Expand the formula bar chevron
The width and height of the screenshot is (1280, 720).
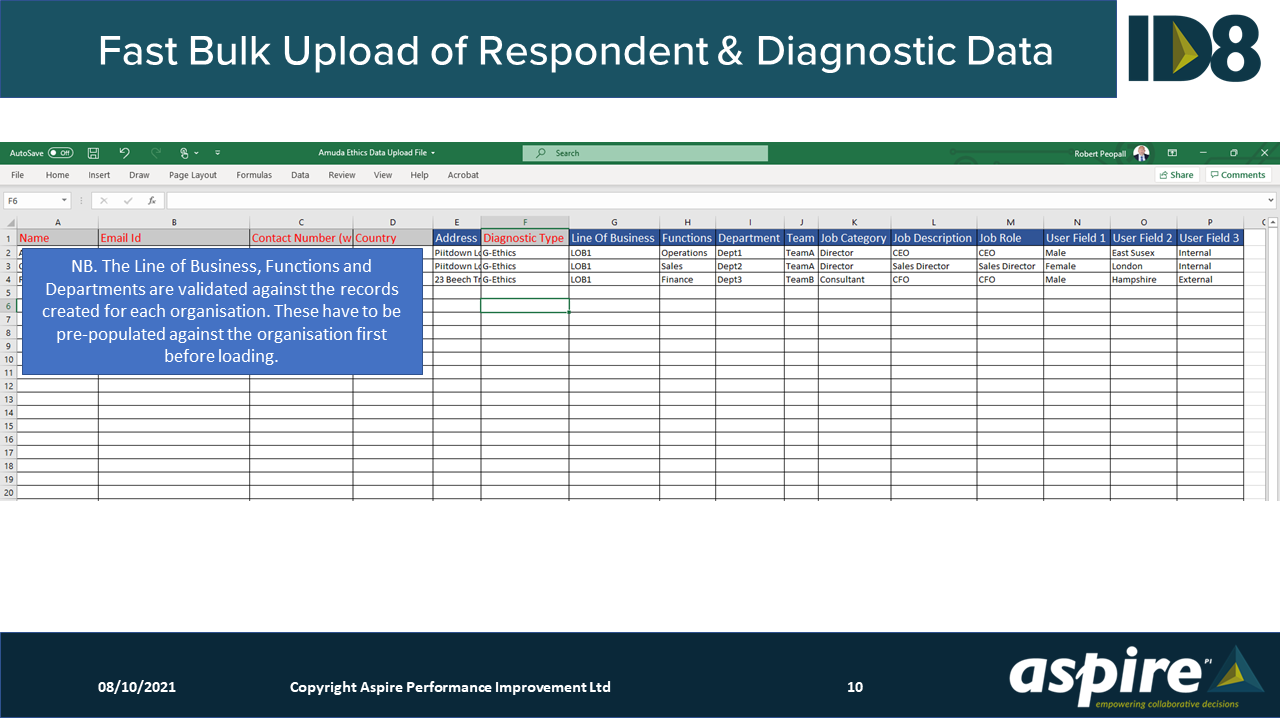tap(1271, 200)
